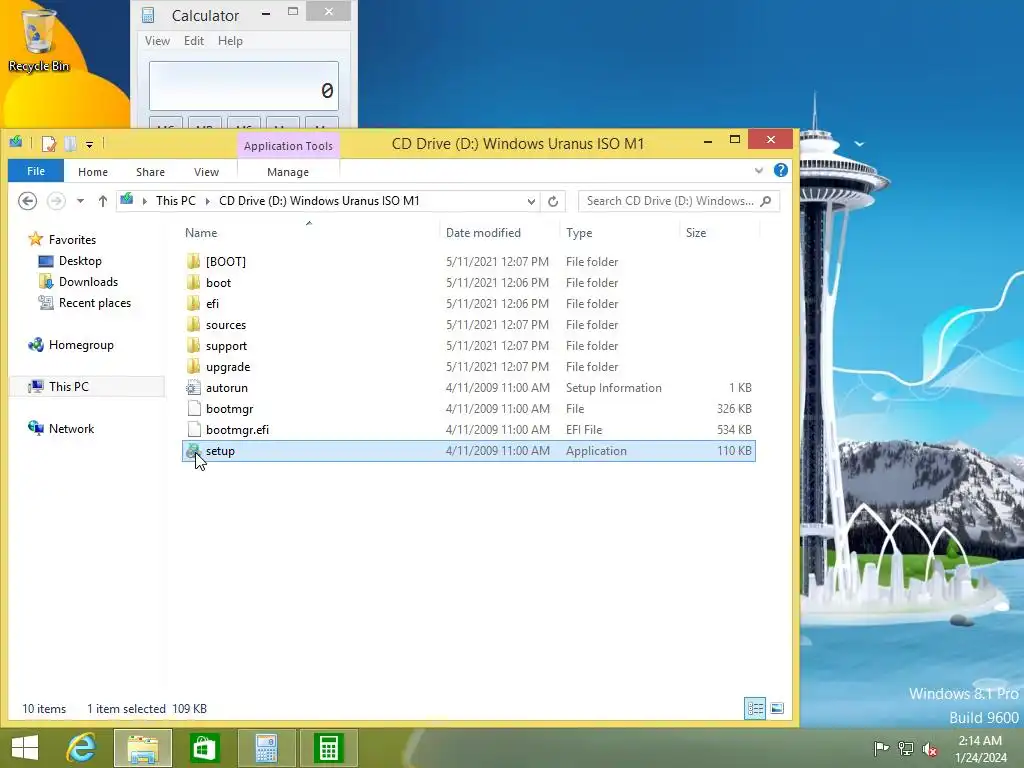Image resolution: width=1024 pixels, height=768 pixels.
Task: Open the Customize Quick Access Toolbar dropdown
Action: coord(89,144)
